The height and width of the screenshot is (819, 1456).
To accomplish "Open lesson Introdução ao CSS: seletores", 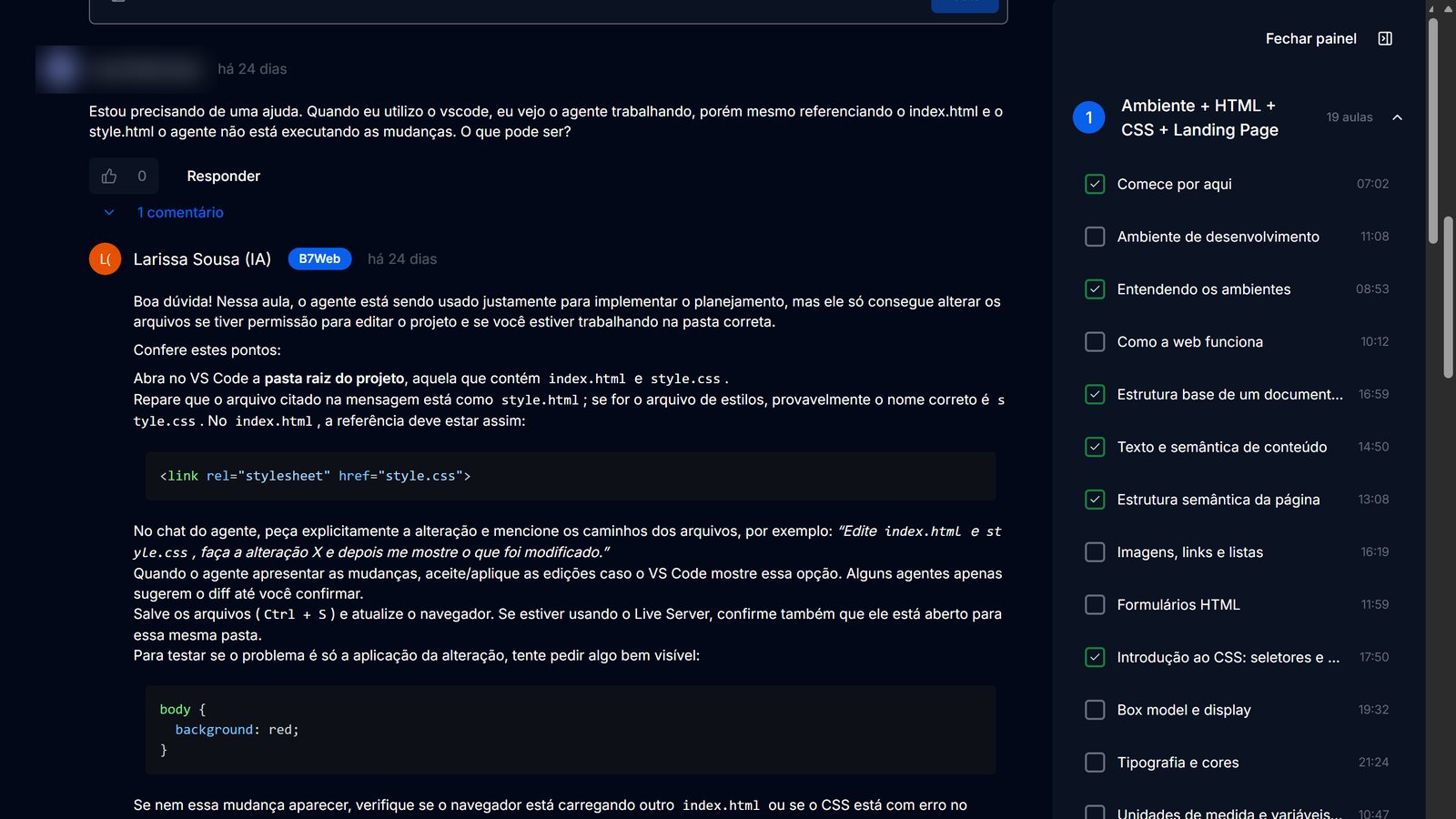I will coord(1228,657).
